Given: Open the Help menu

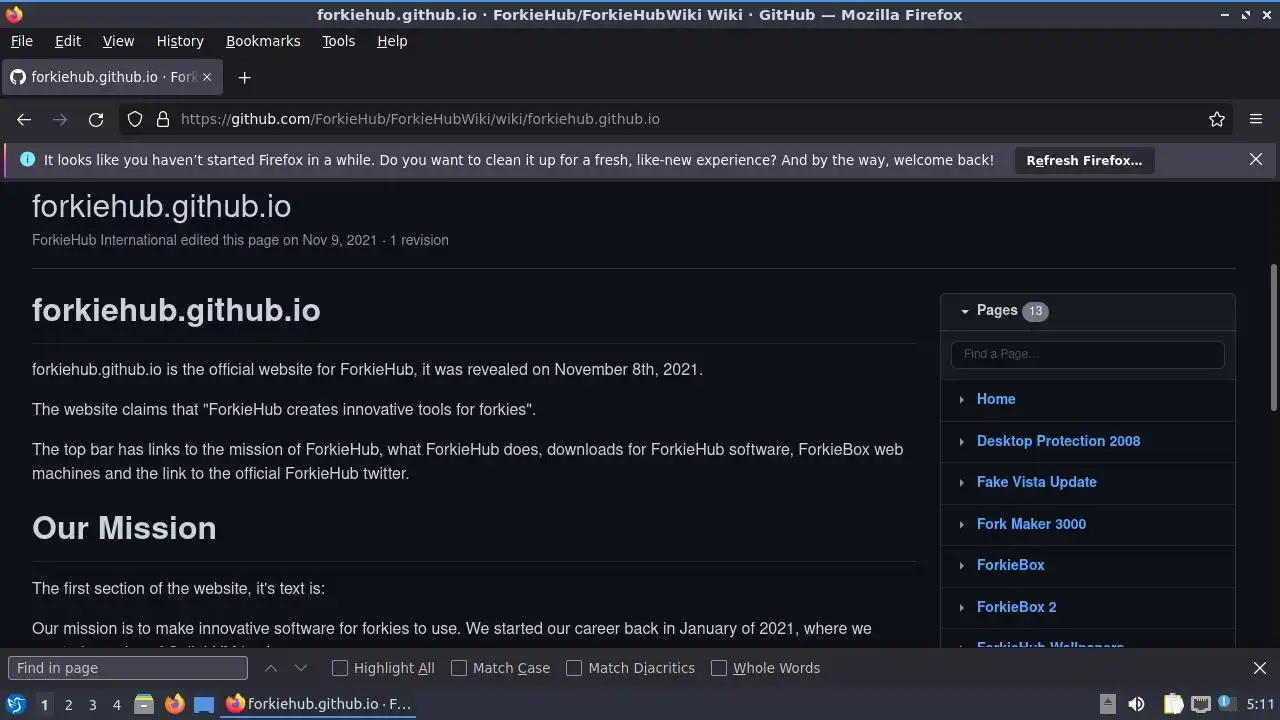Looking at the screenshot, I should tap(392, 41).
